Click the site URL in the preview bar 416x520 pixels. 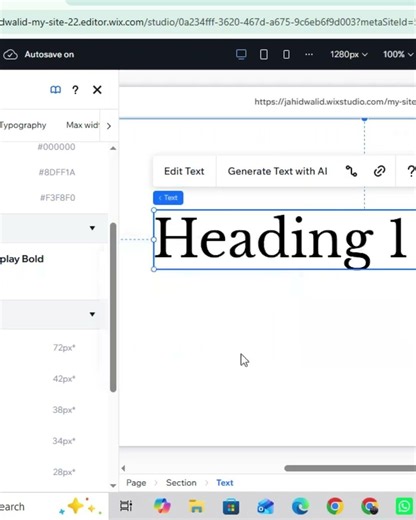point(335,102)
